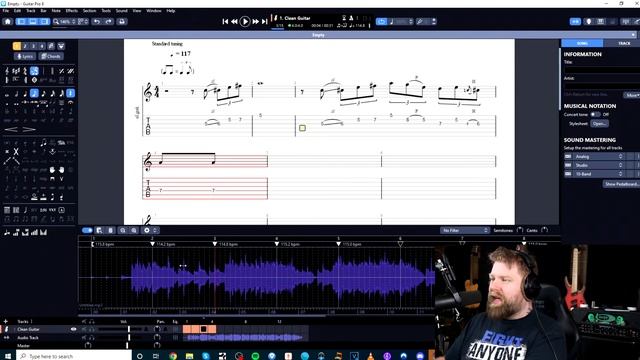This screenshot has height=360, width=640.
Task: Open the audio panel gear settings dropdown
Action: [149, 231]
